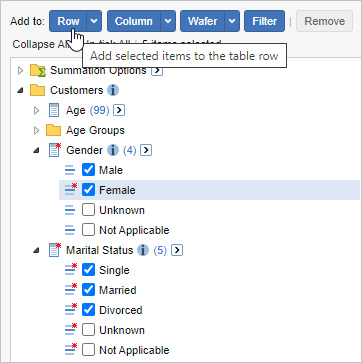This screenshot has width=362, height=363.
Task: Uncheck the Male checkbox
Action: 89,170
